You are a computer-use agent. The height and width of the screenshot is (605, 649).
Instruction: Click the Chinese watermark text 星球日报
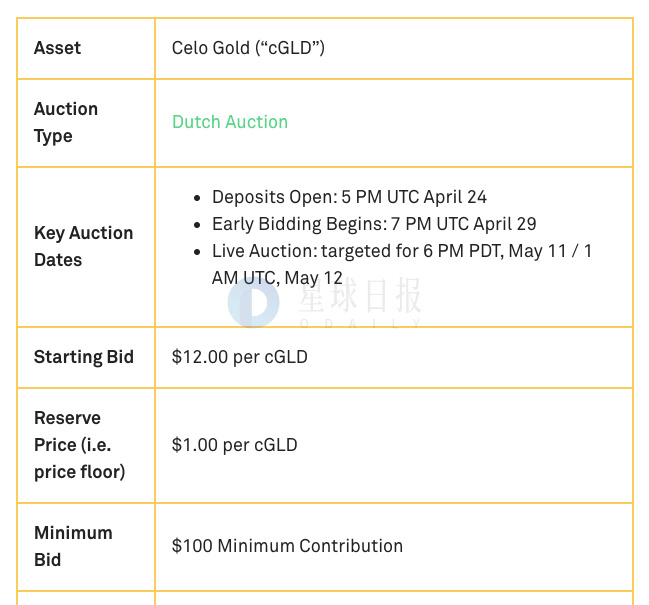(360, 295)
